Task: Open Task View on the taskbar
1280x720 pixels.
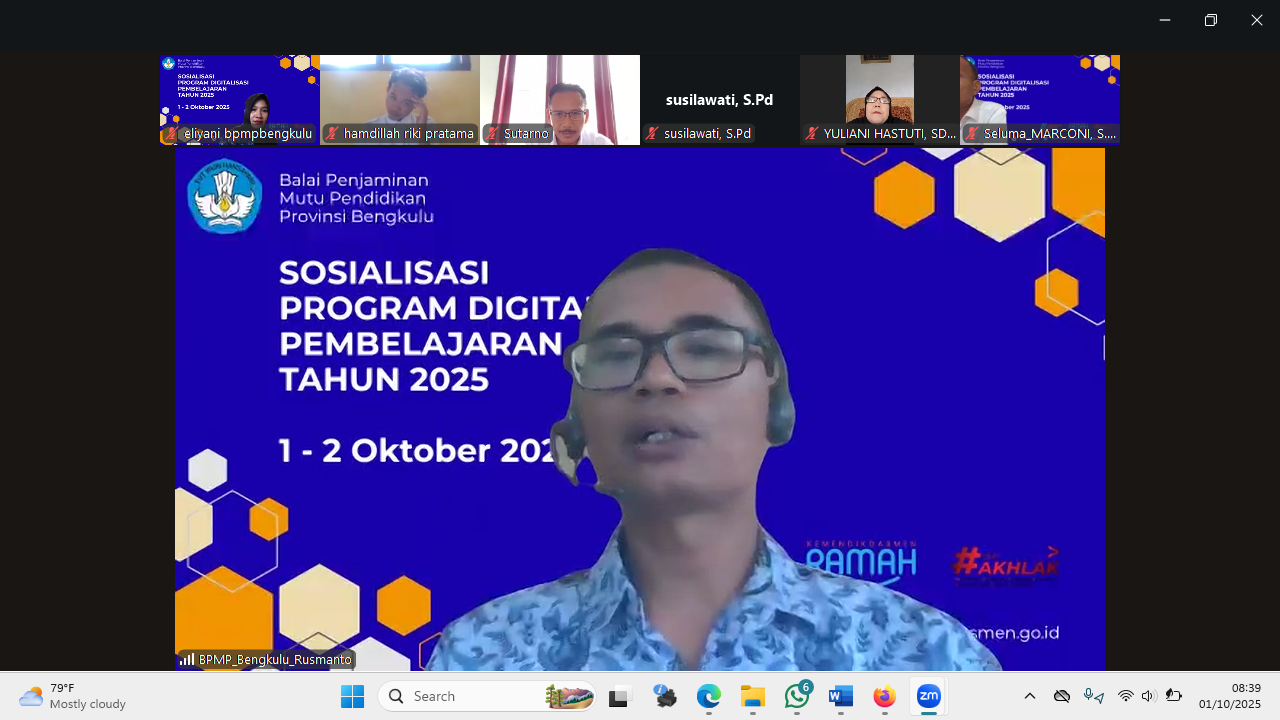Action: click(620, 696)
